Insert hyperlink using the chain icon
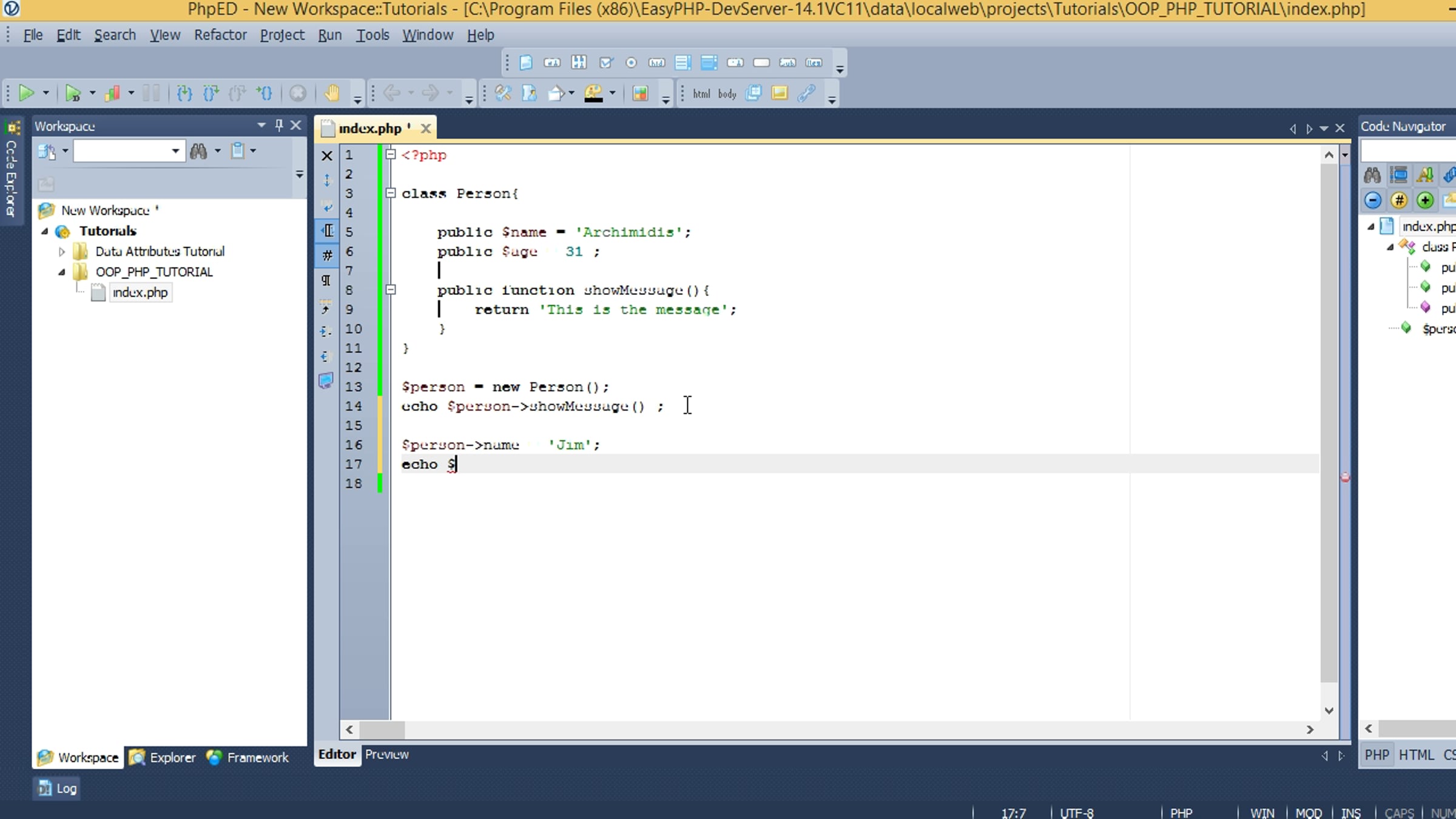Image resolution: width=1456 pixels, height=819 pixels. pyautogui.click(x=806, y=93)
